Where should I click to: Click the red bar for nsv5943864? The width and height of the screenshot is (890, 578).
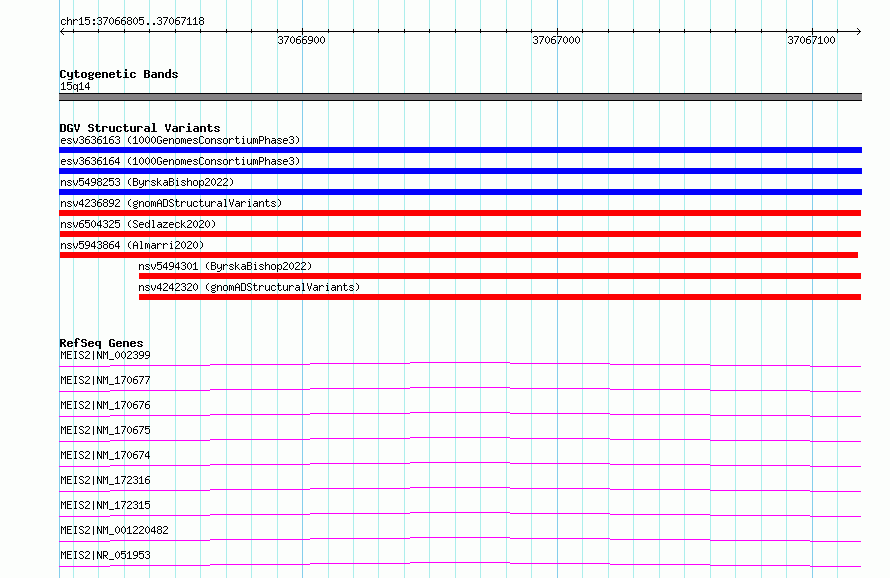tap(459, 255)
